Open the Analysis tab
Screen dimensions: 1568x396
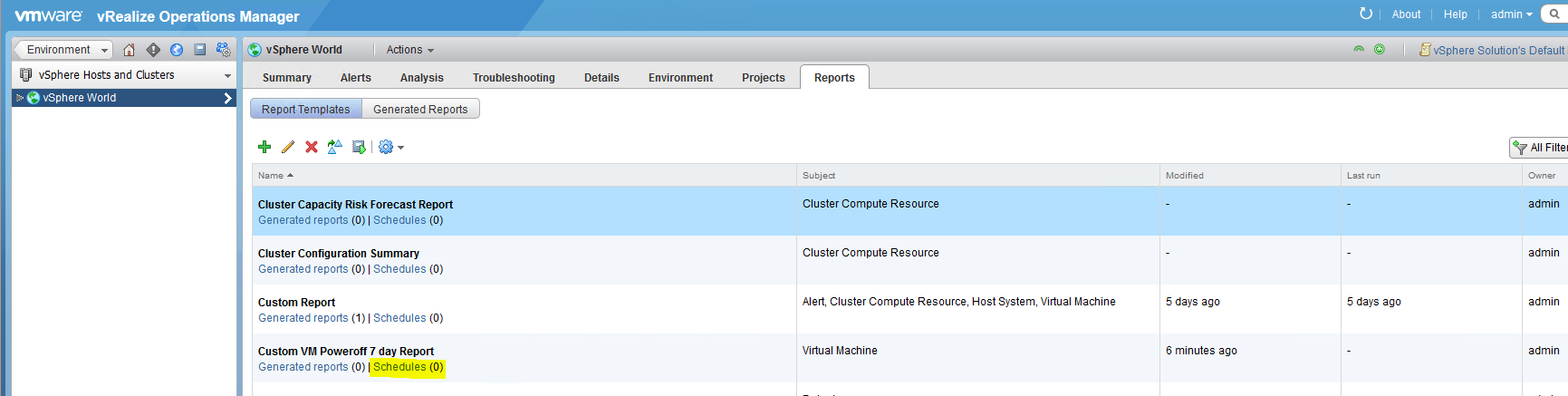(422, 78)
